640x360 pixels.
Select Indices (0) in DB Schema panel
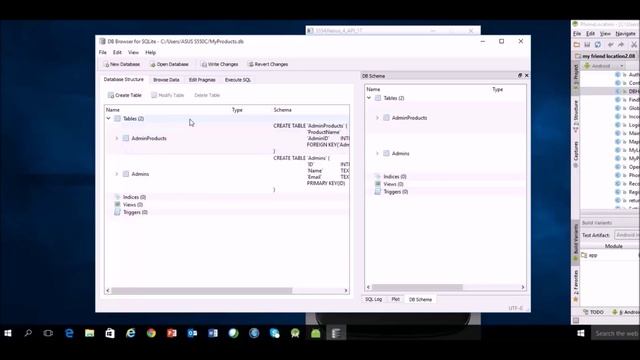[x=395, y=176]
